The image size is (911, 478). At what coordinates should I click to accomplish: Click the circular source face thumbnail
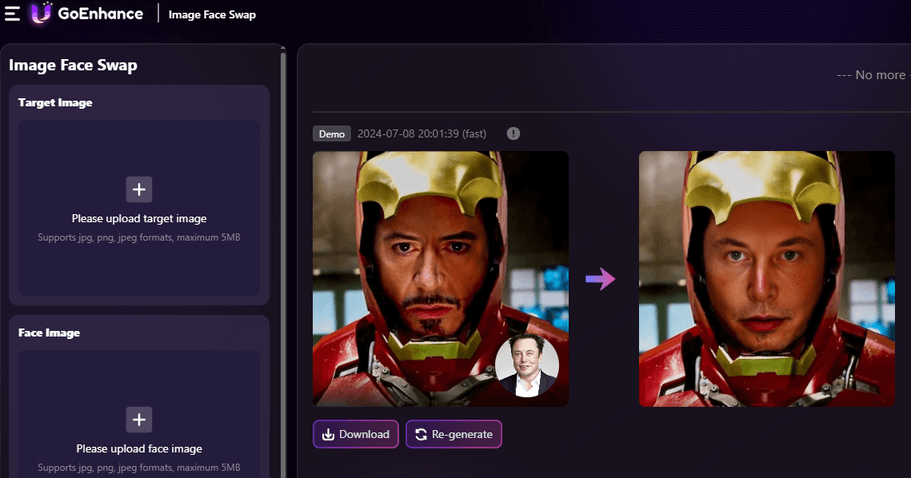[x=527, y=366]
